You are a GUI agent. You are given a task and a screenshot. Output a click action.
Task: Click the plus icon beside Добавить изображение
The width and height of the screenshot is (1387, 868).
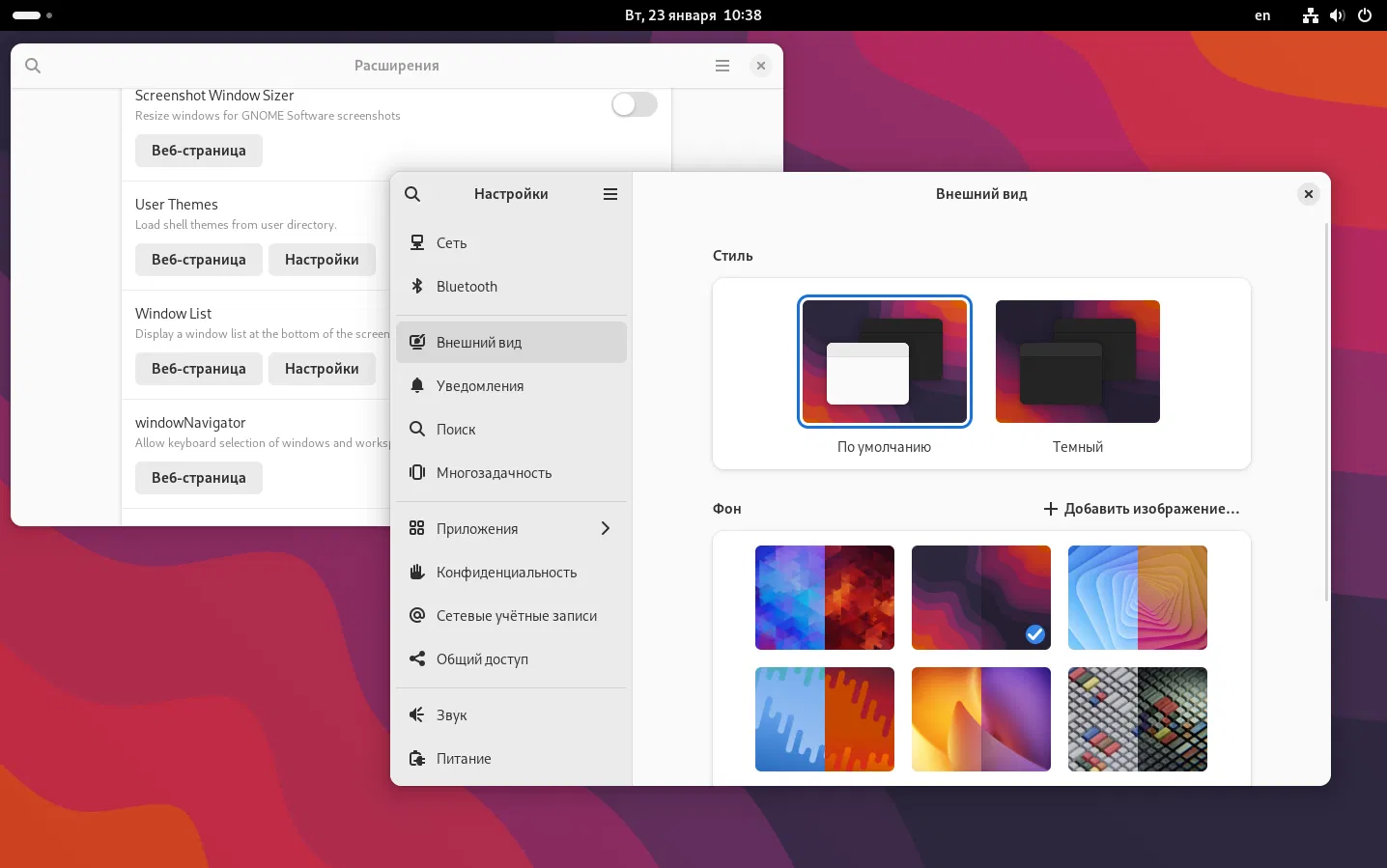pos(1051,509)
